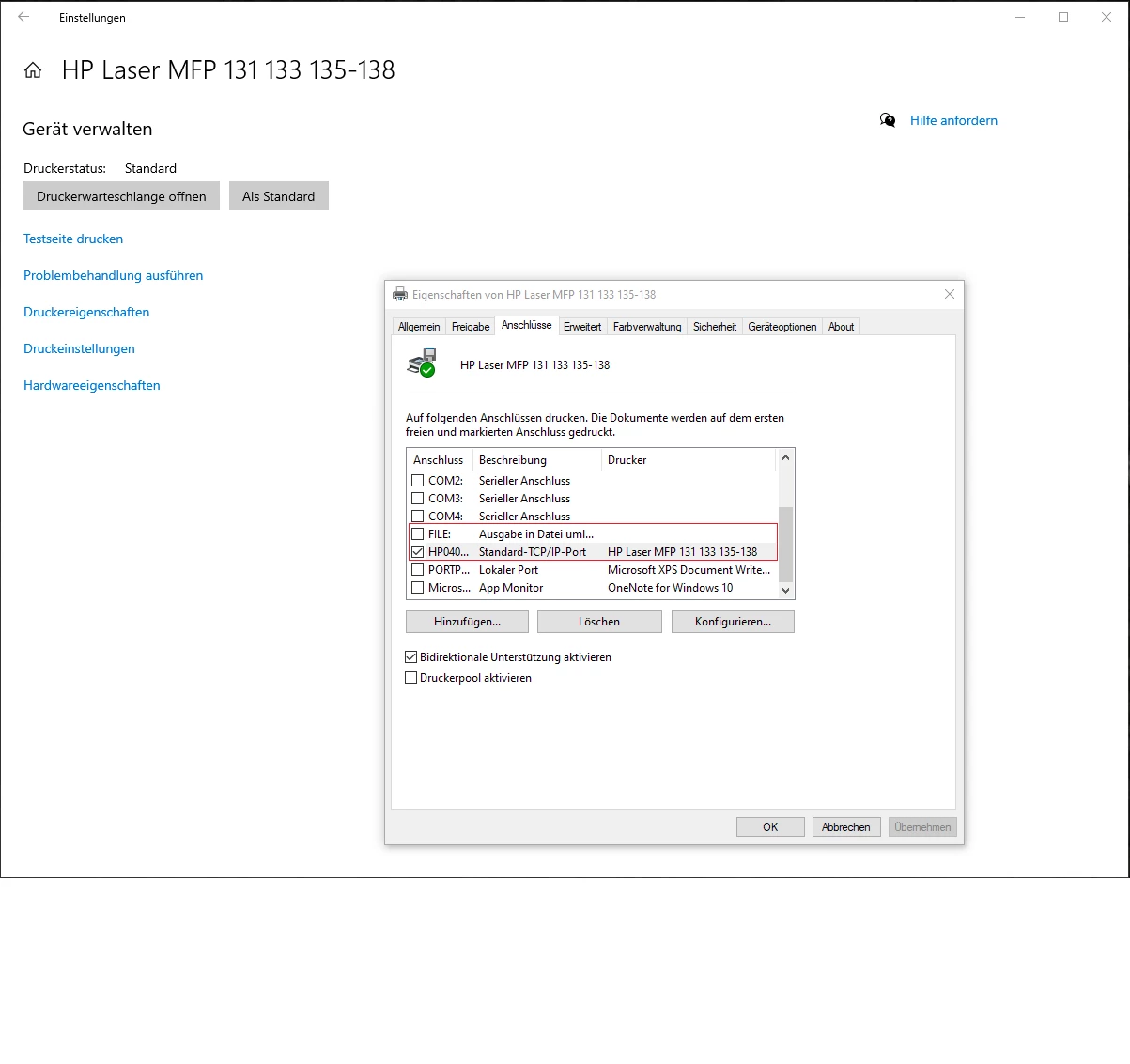Open the About tab
The height and width of the screenshot is (1064, 1130).
842,327
